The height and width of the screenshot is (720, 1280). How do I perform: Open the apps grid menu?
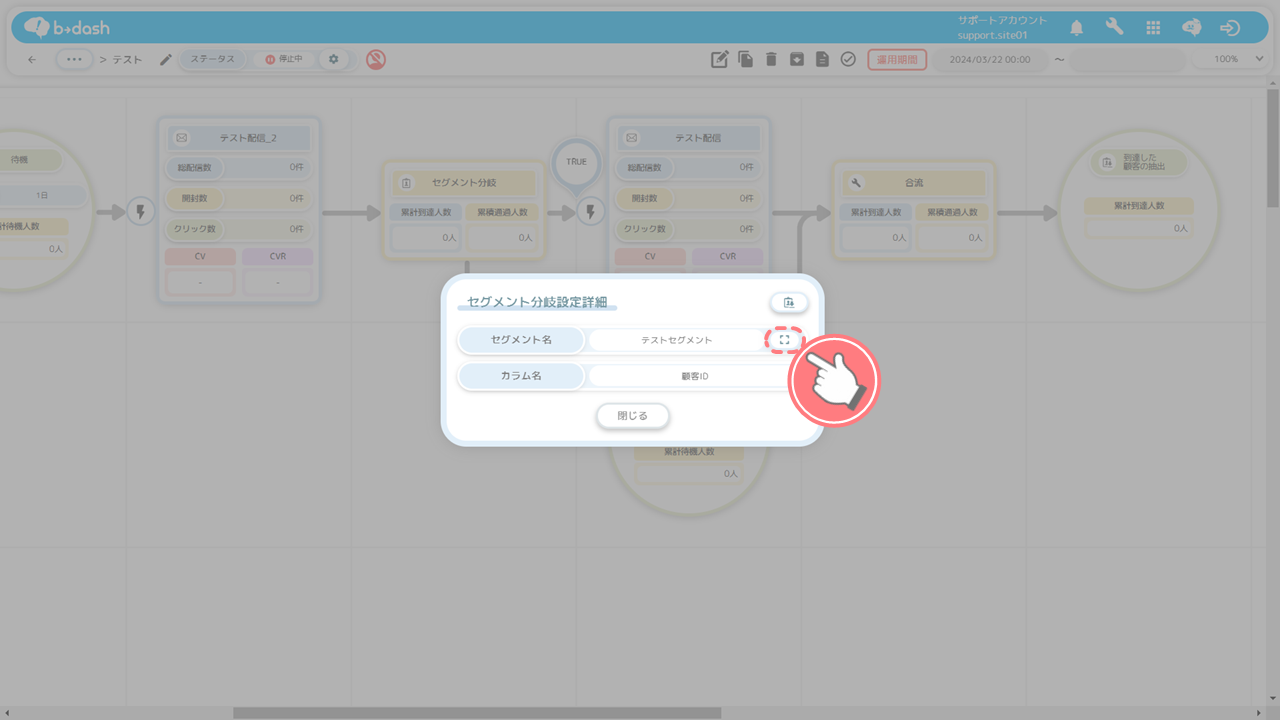(x=1153, y=28)
